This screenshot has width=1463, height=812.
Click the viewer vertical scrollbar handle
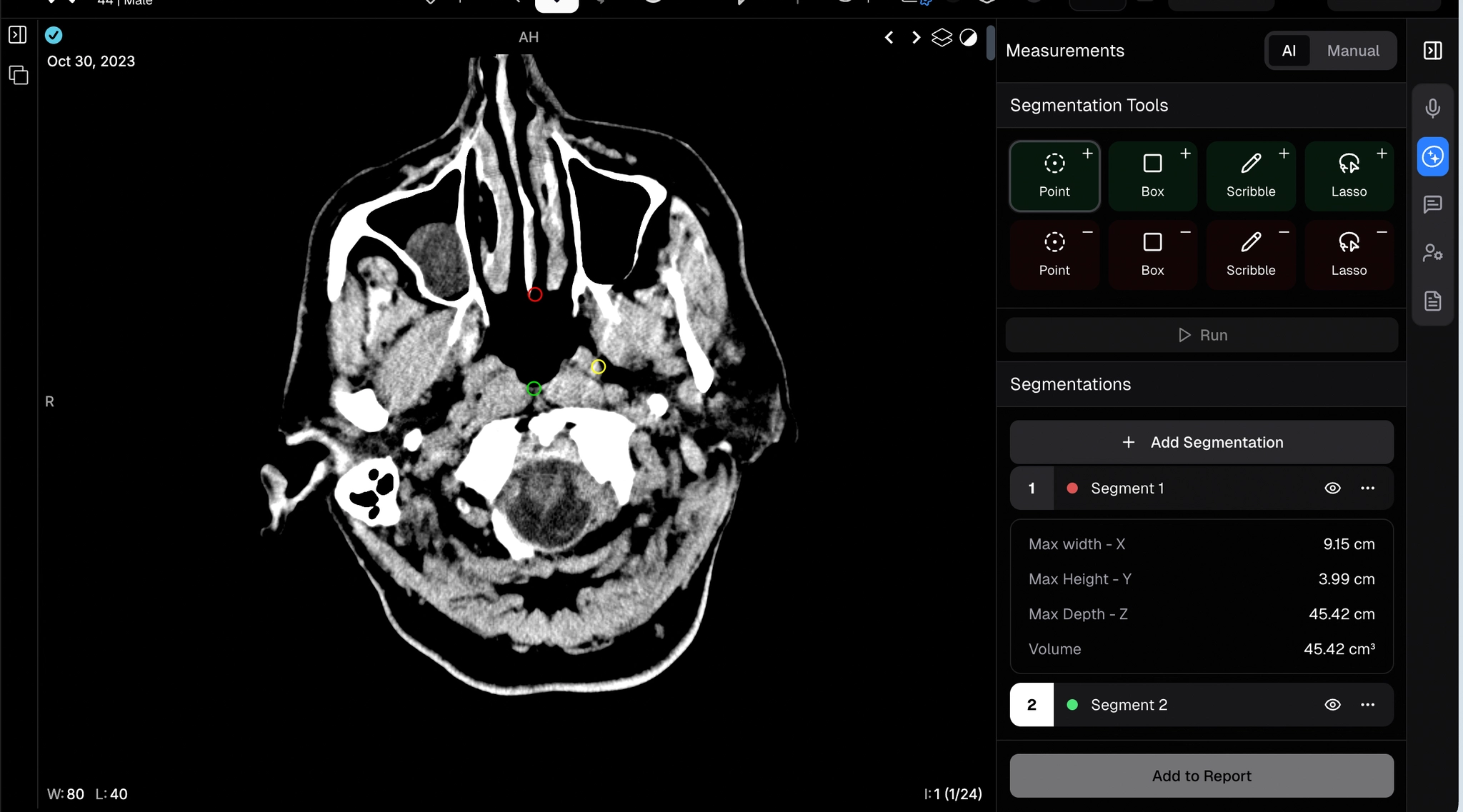pyautogui.click(x=990, y=43)
